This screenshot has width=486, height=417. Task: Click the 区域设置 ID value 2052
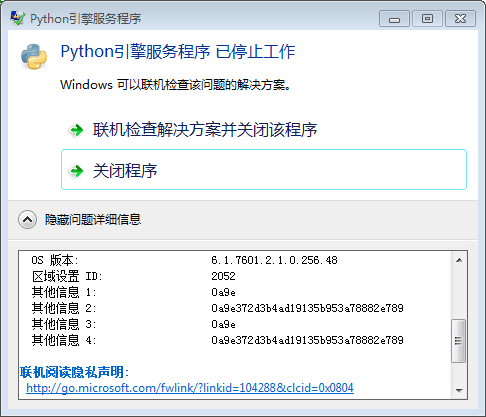point(223,276)
